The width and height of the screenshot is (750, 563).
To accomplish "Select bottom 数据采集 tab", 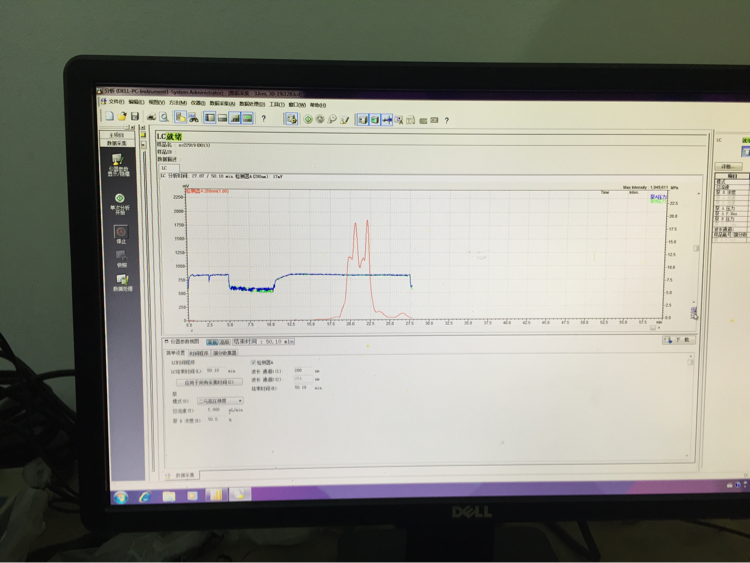I will [x=182, y=475].
